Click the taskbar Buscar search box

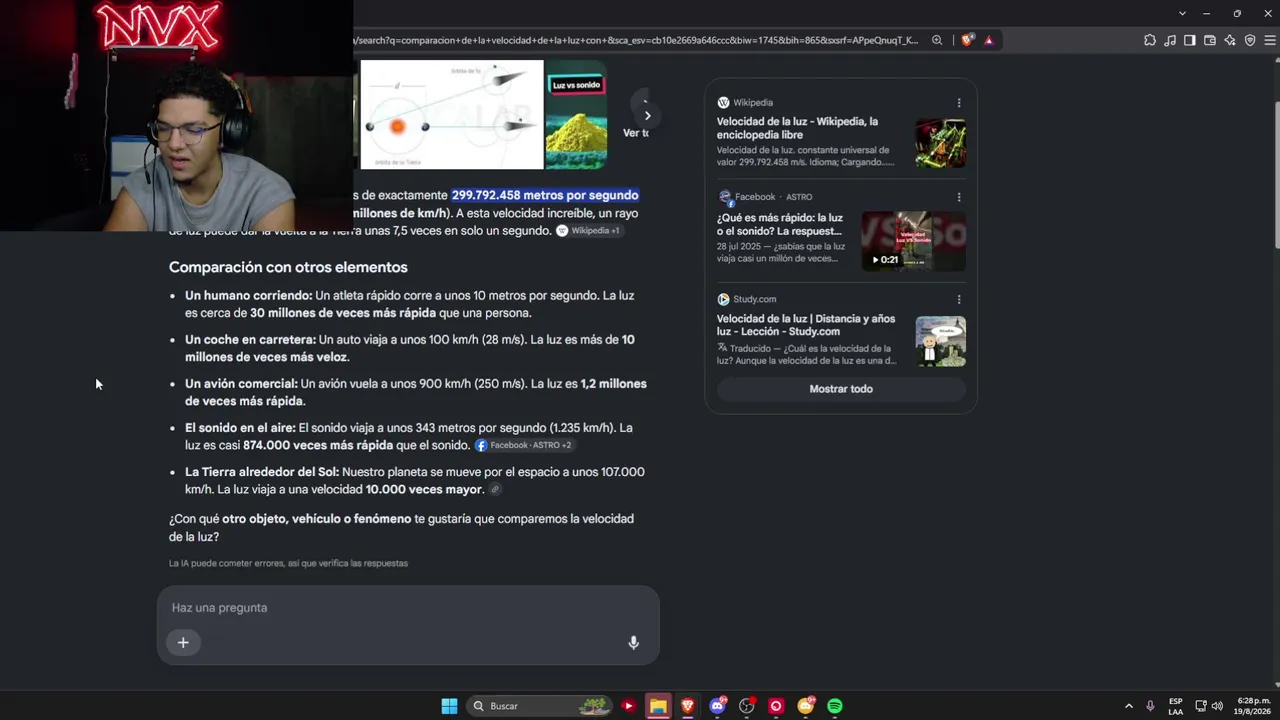[540, 706]
